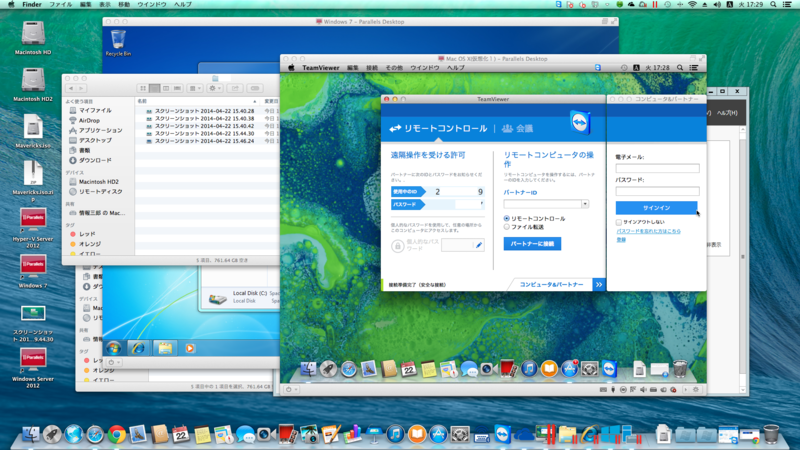Open the パスワードを忘れた方はこちら link
The width and height of the screenshot is (800, 450).
[x=648, y=231]
